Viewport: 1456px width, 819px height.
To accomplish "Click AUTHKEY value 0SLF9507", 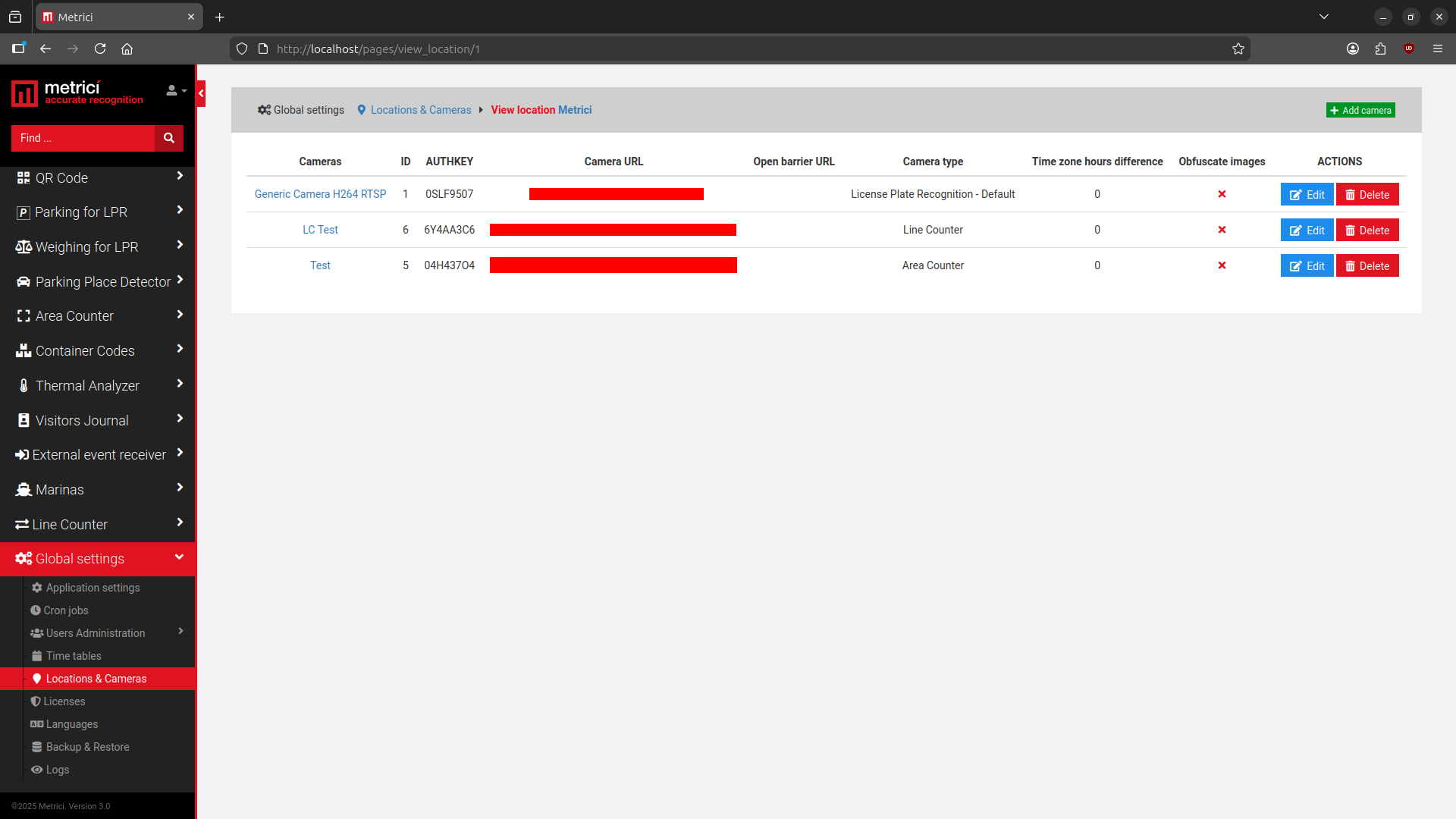I will point(449,194).
